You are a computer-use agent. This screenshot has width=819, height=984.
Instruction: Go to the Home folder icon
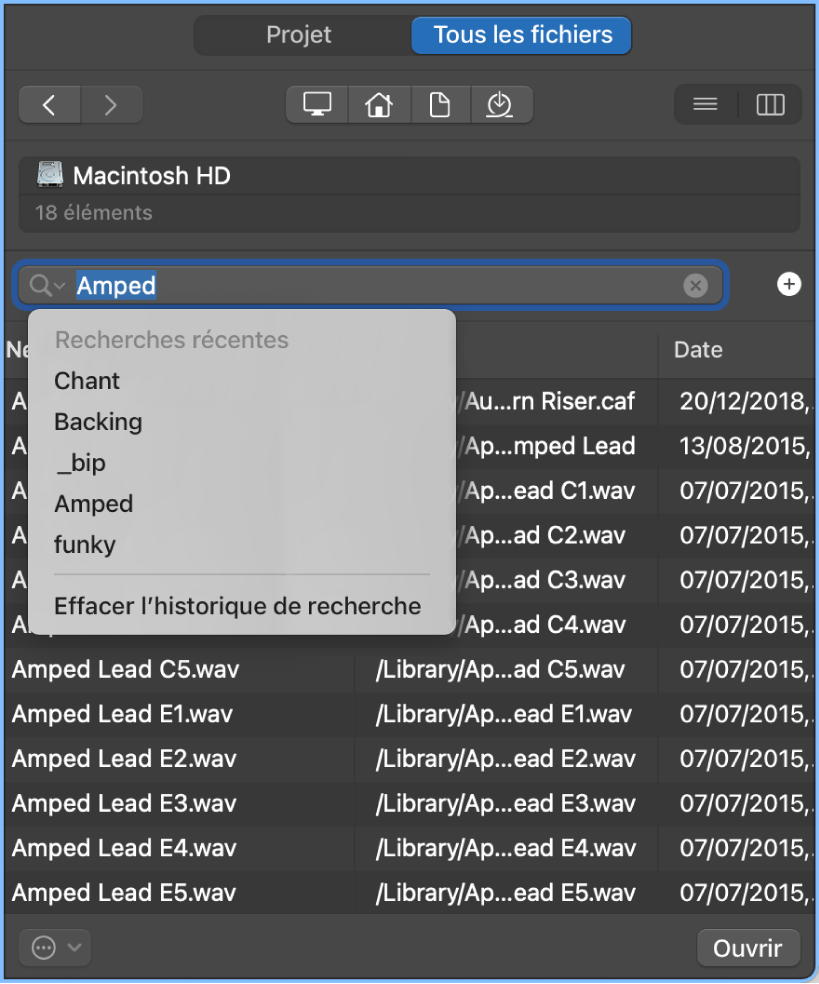(x=378, y=104)
